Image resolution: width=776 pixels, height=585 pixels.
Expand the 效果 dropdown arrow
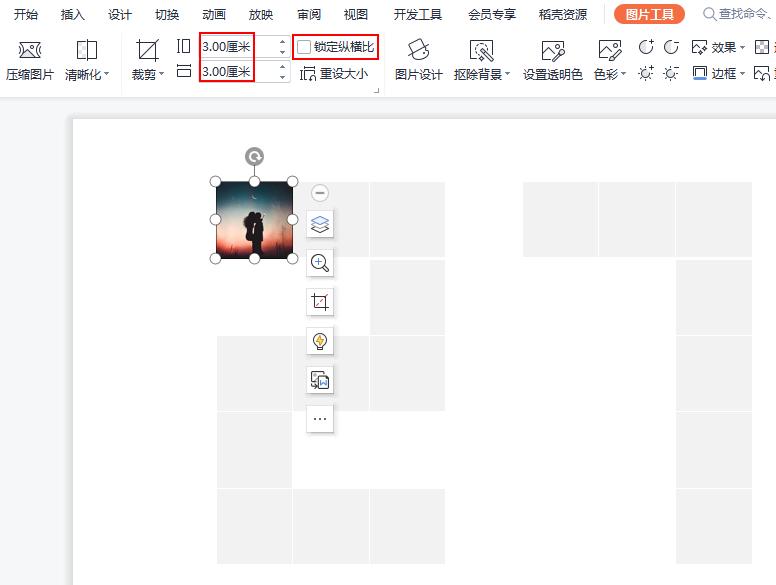[x=742, y=48]
